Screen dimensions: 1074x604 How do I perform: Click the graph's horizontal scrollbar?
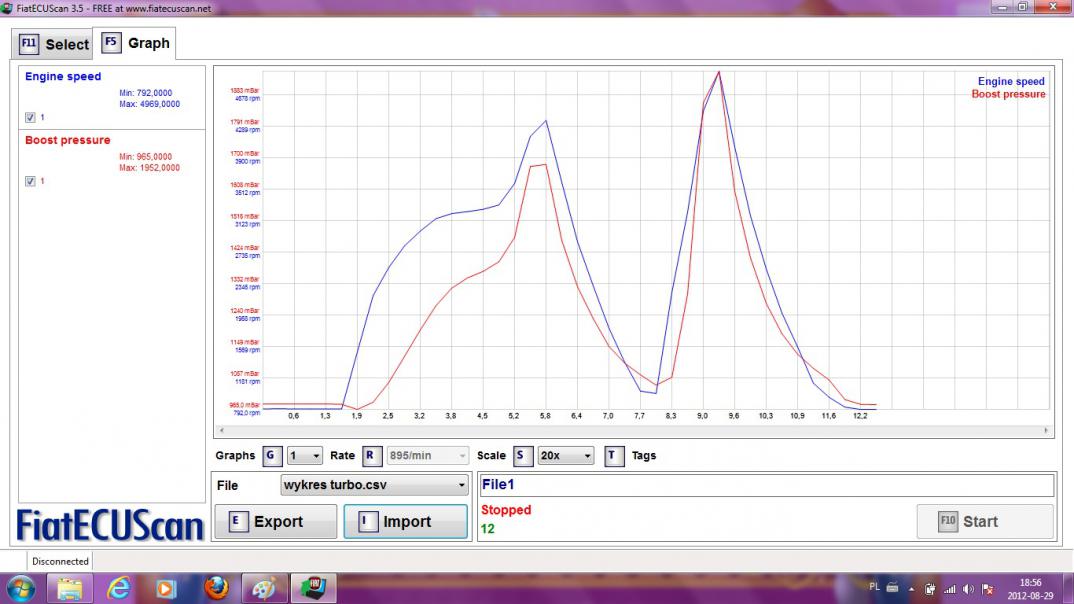632,430
